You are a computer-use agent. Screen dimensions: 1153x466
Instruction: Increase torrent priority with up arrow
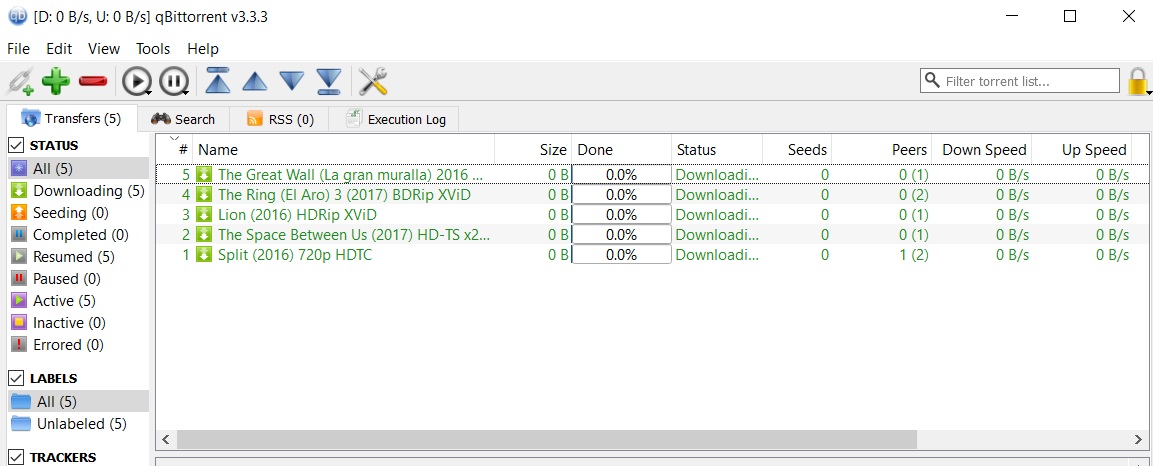click(x=255, y=81)
